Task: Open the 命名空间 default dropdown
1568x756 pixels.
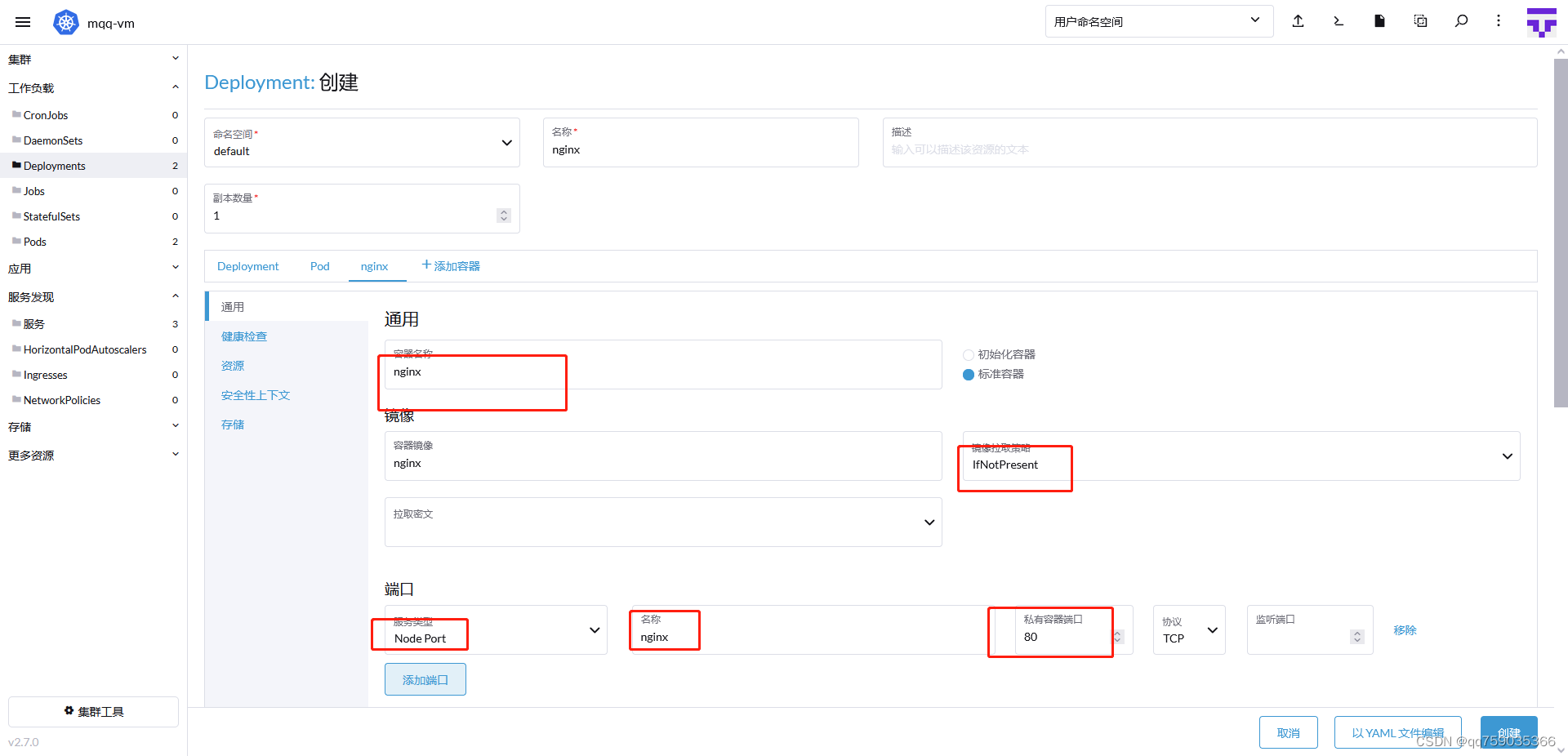Action: [x=362, y=143]
